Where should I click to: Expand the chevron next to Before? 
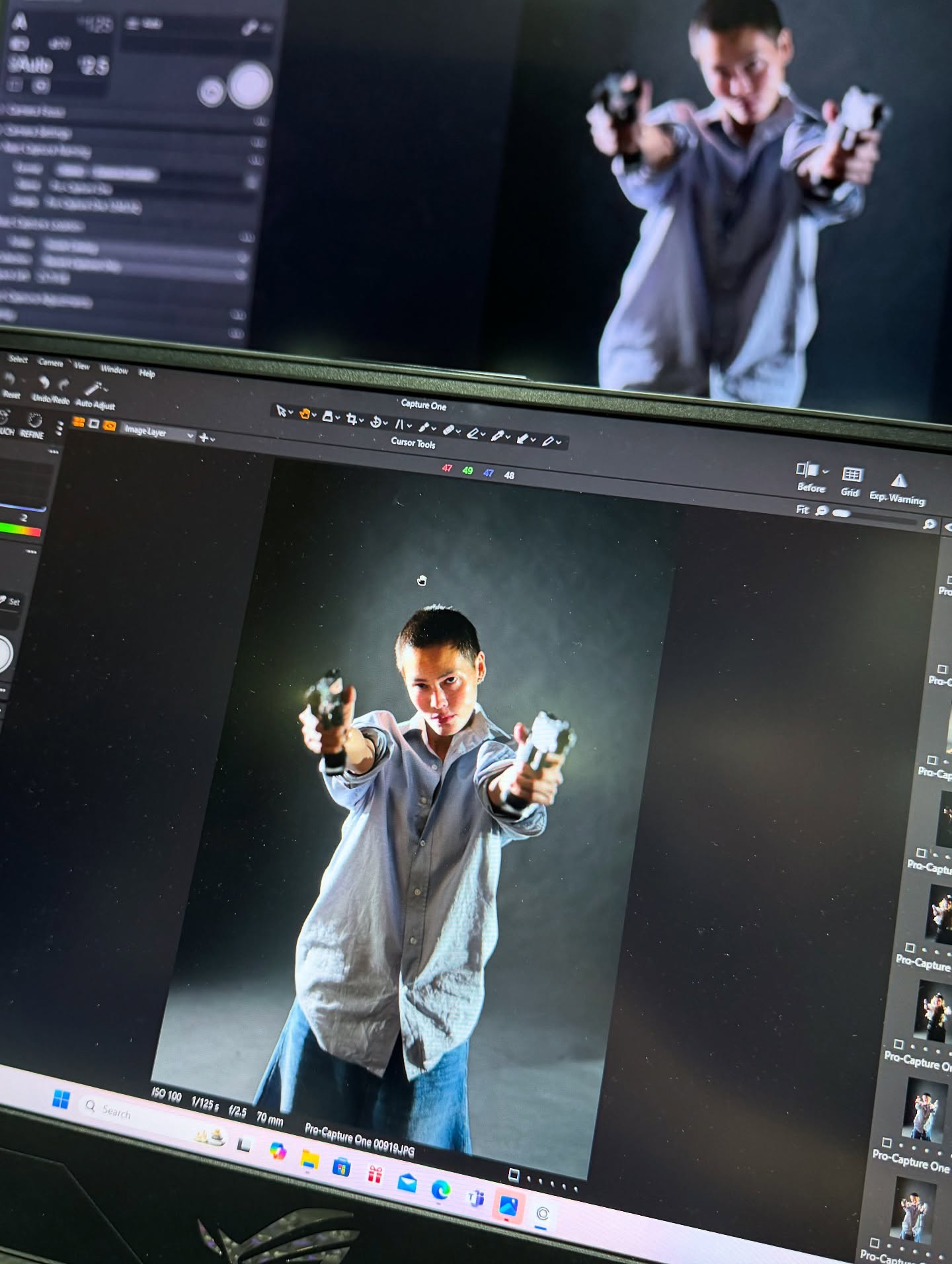[x=826, y=472]
